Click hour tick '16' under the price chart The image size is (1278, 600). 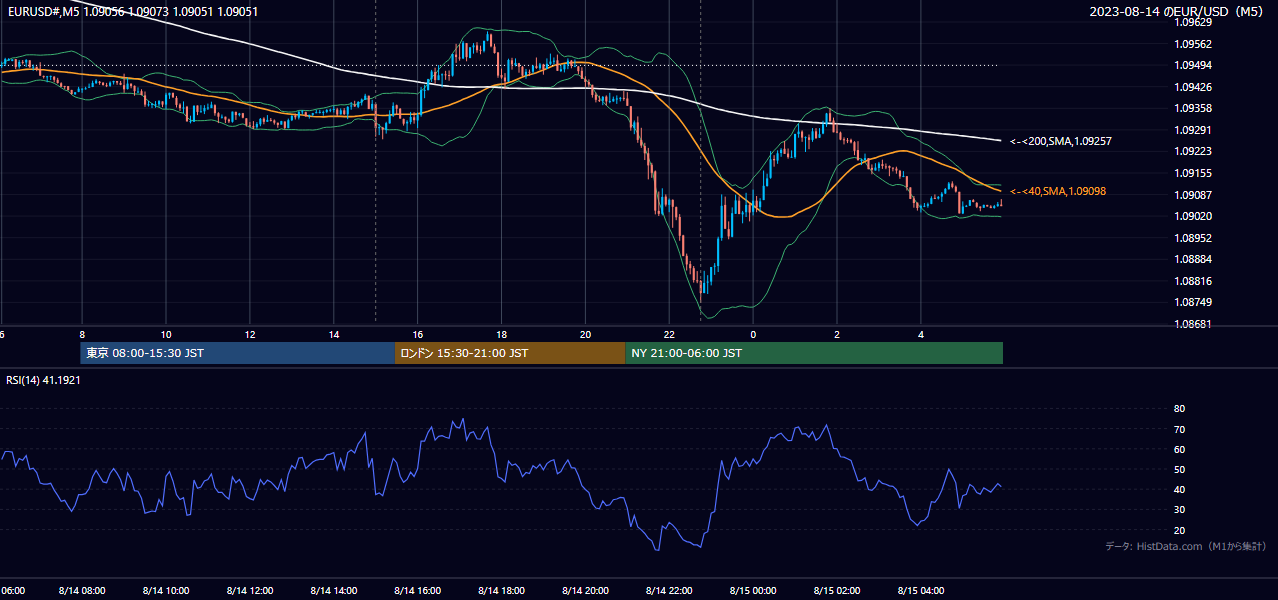click(418, 334)
